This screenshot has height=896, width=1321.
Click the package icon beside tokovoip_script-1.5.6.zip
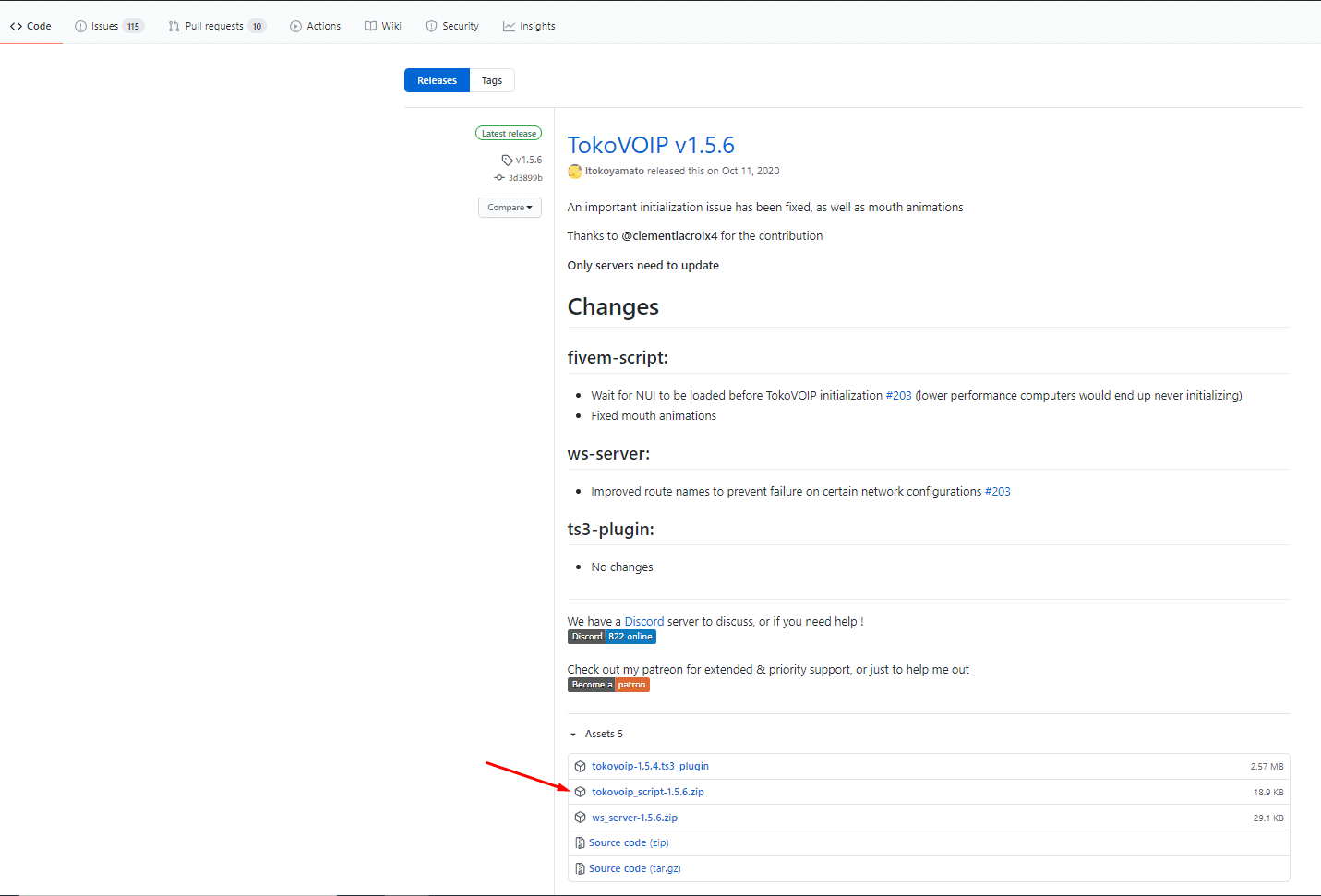coord(581,792)
